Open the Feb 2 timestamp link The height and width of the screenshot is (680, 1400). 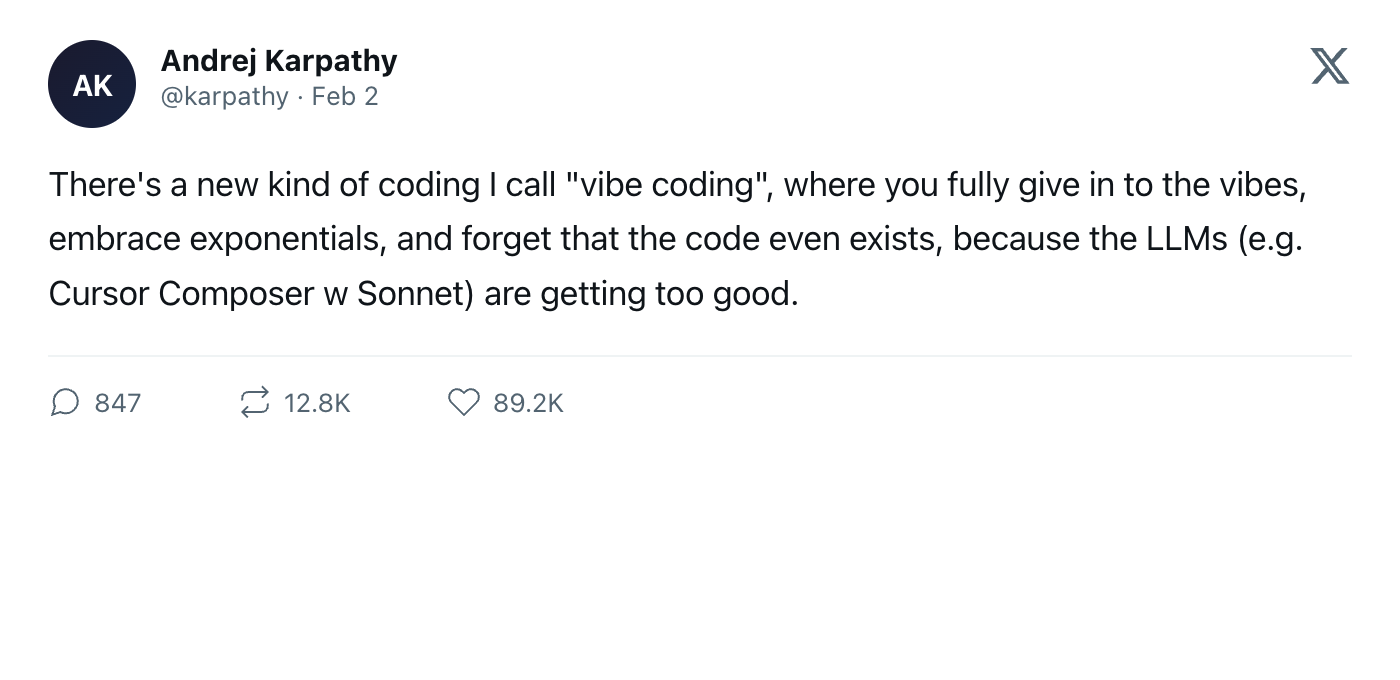(345, 97)
